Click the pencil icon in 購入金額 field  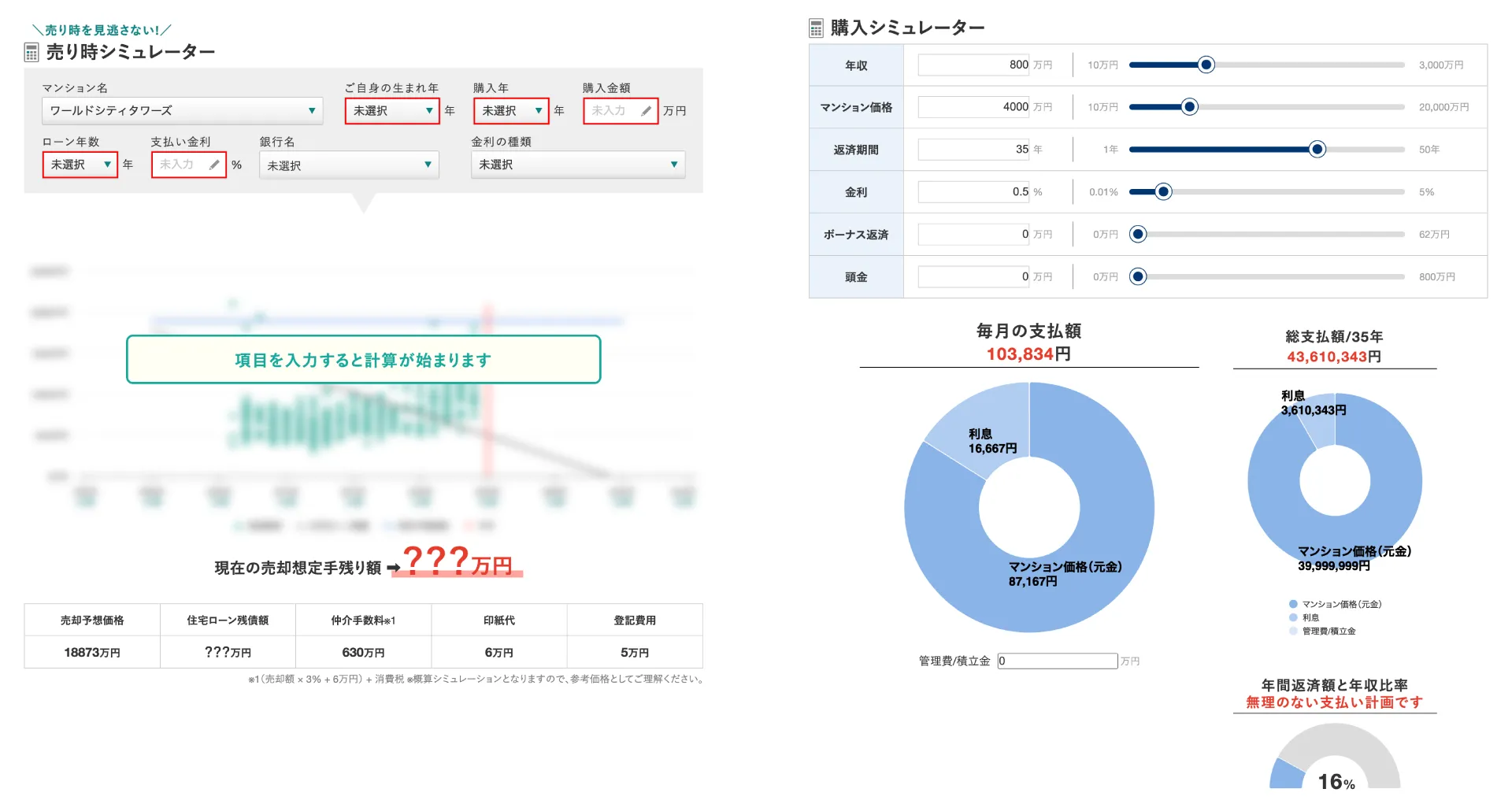[x=646, y=111]
